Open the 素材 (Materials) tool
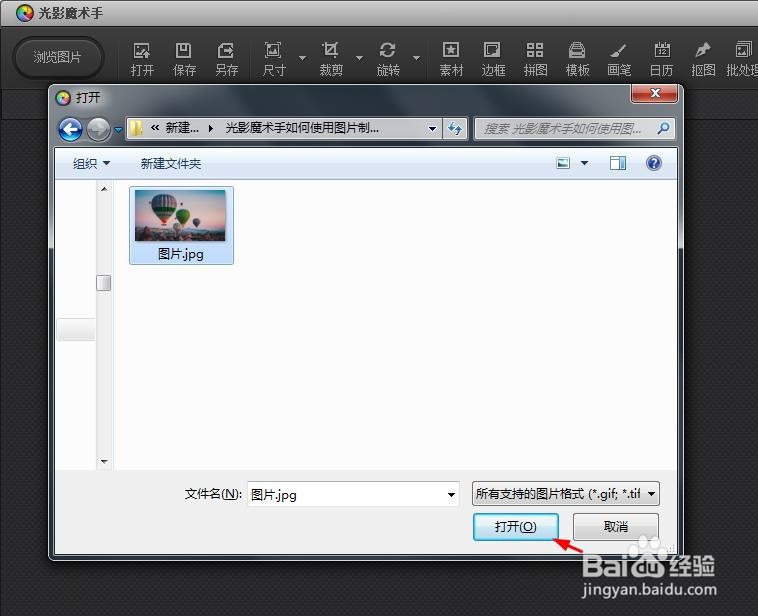 tap(451, 59)
